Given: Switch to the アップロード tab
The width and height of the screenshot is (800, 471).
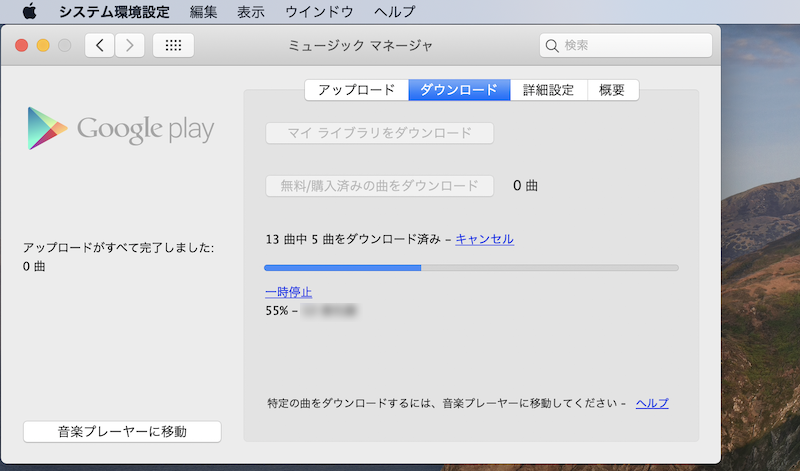Looking at the screenshot, I should pos(356,90).
